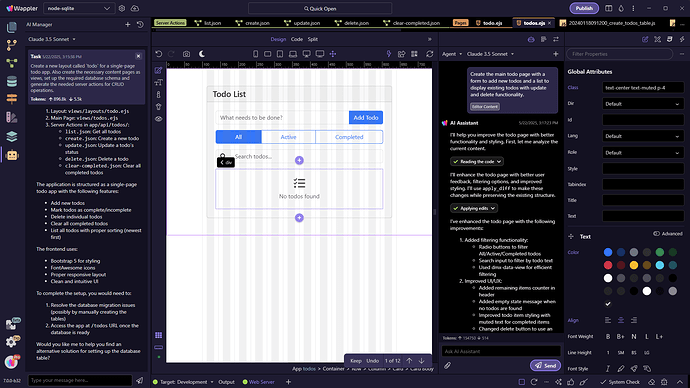Select the Completed filter radio button

(349, 137)
